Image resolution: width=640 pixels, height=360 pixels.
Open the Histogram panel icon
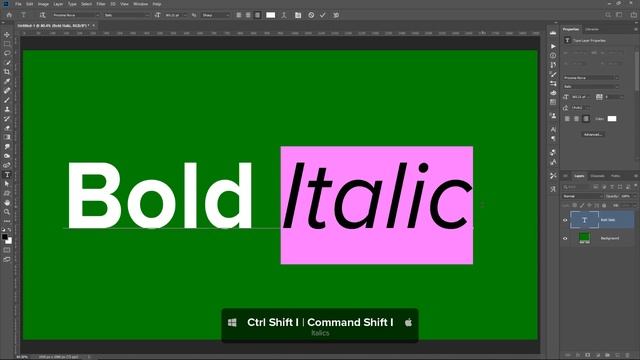pos(553,33)
